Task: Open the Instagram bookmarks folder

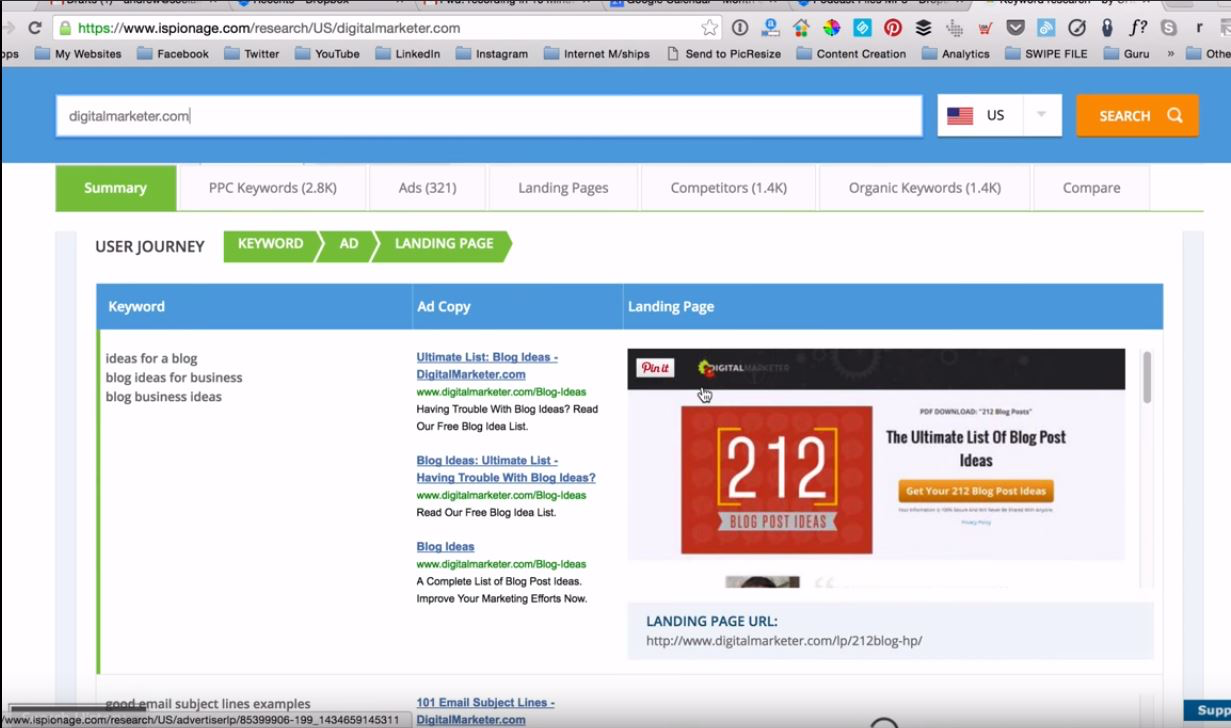Action: 492,54
